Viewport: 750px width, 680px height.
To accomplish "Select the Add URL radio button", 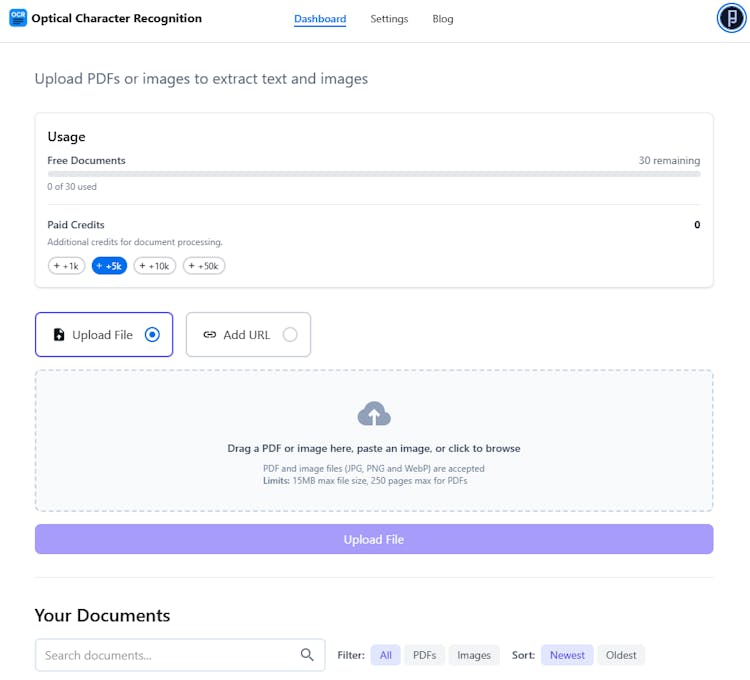I will (x=290, y=335).
